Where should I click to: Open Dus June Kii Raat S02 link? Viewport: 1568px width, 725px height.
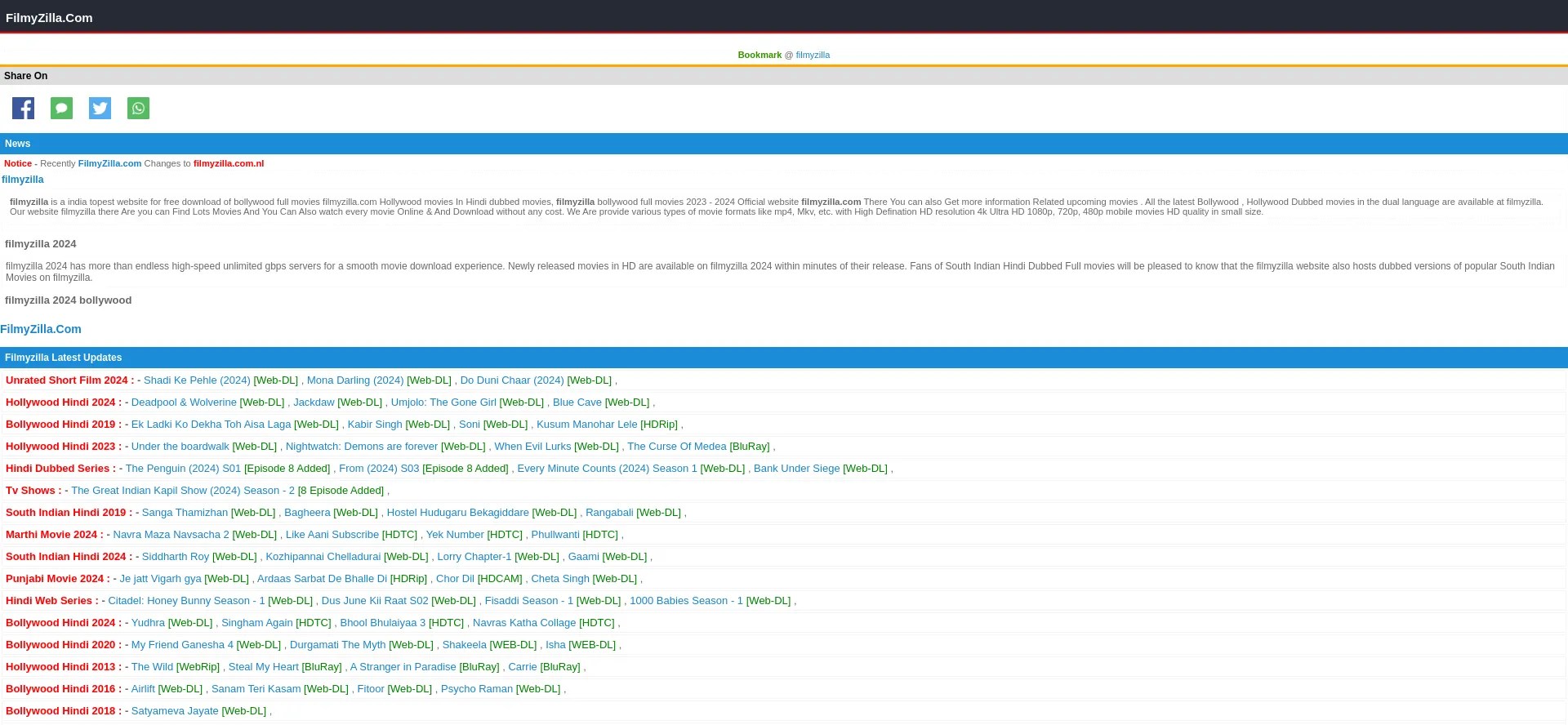tap(375, 601)
